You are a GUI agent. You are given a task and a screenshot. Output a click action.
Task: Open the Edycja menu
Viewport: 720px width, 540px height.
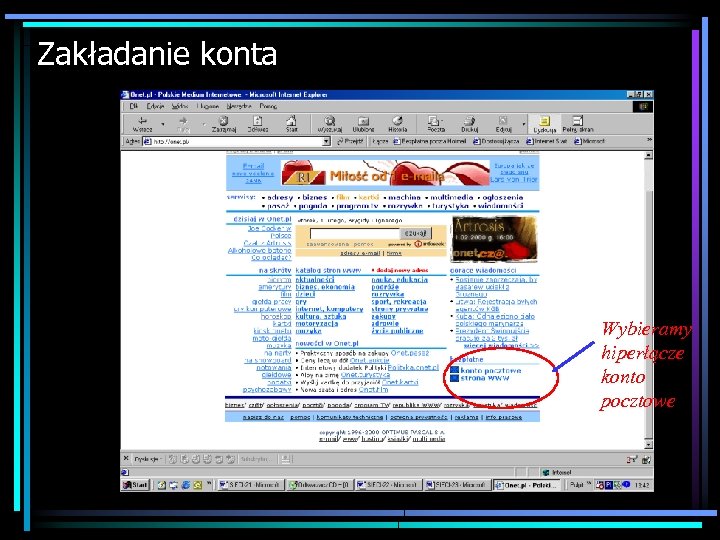click(x=155, y=106)
